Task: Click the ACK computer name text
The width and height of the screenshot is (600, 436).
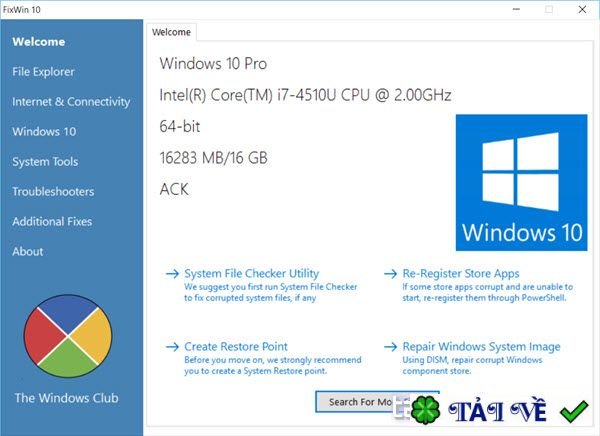Action: (x=174, y=189)
